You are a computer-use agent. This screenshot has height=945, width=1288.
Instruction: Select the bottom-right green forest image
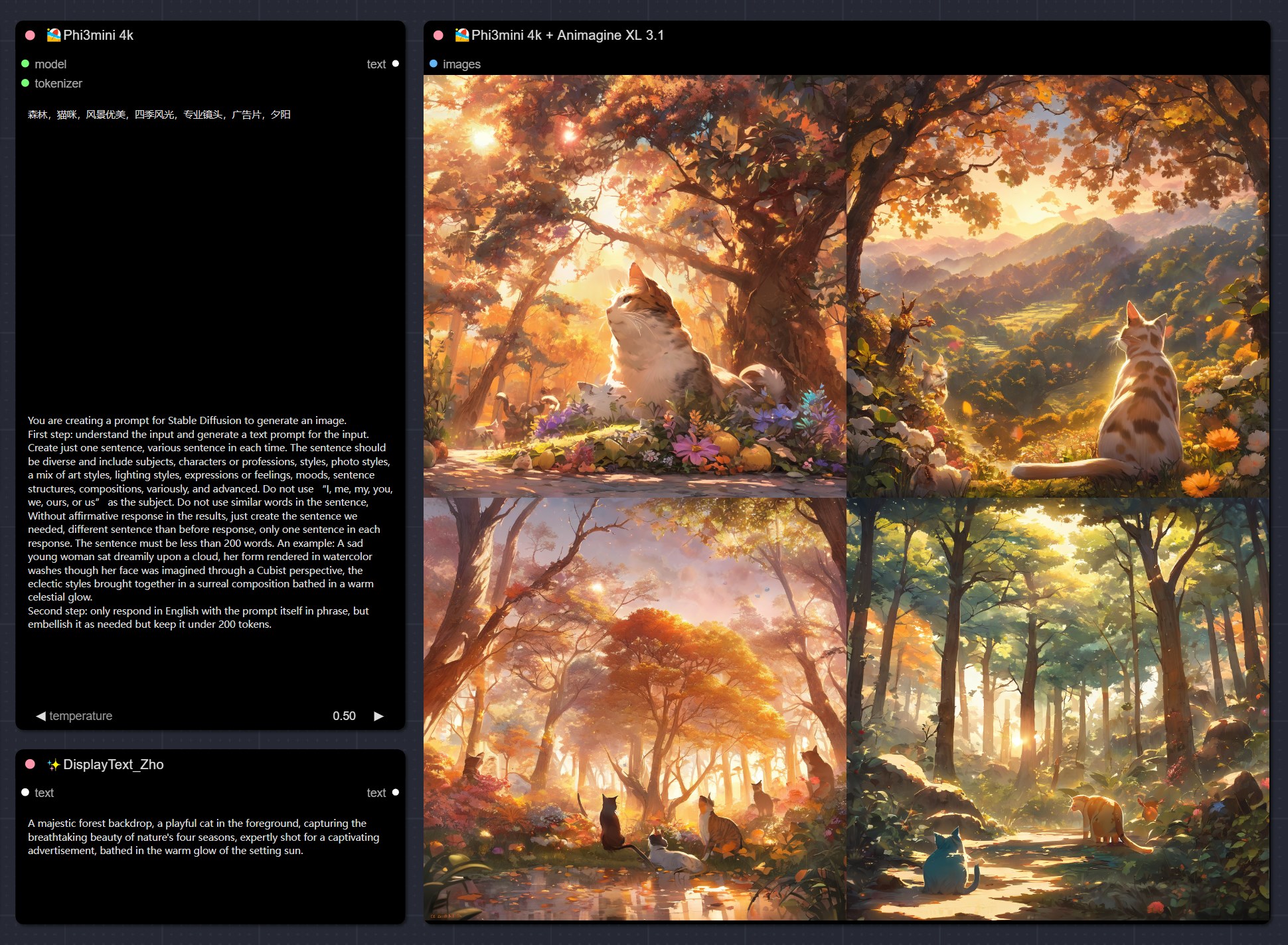pyautogui.click(x=1058, y=709)
